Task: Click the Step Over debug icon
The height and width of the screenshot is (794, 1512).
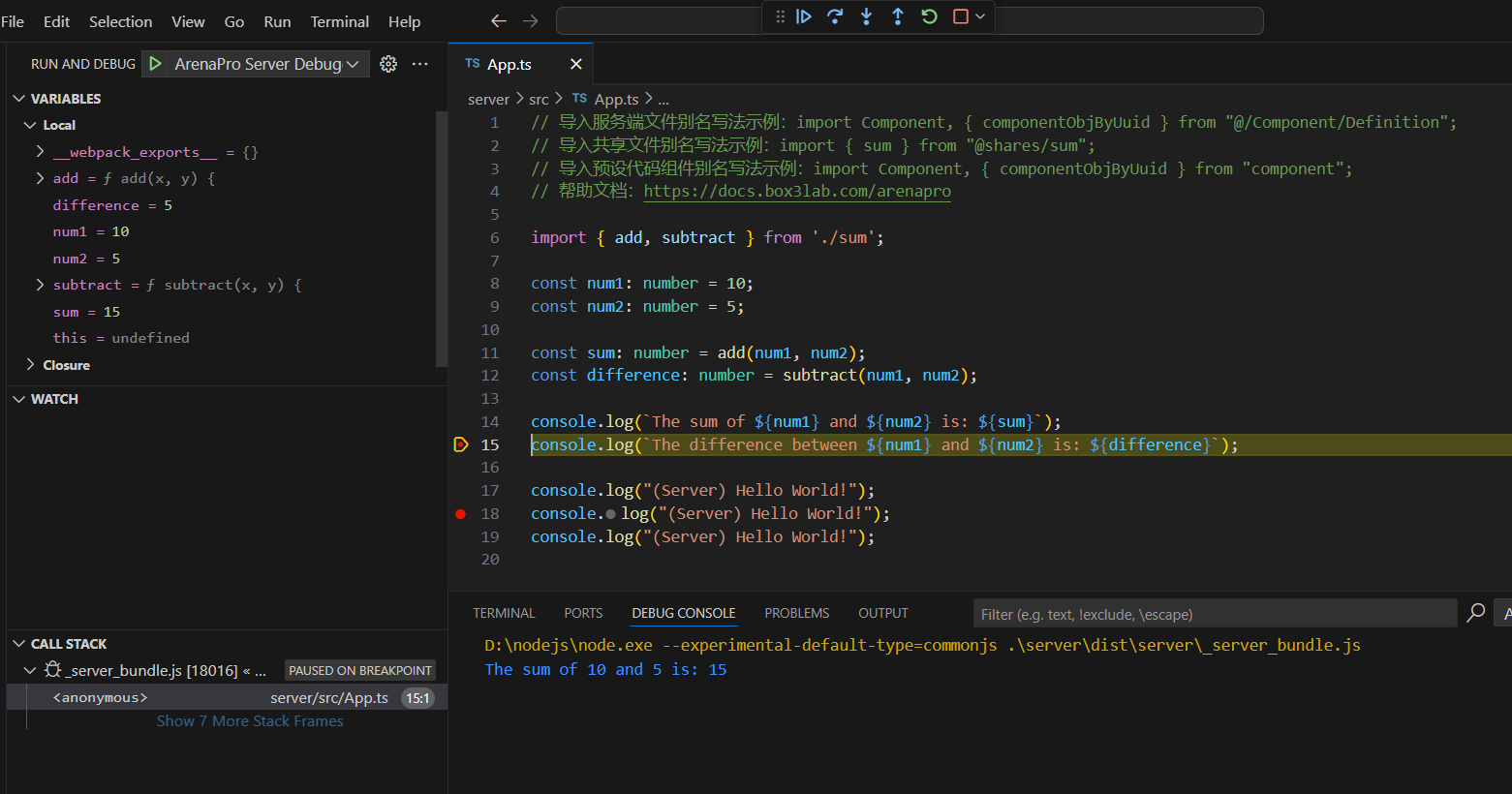Action: (x=835, y=16)
